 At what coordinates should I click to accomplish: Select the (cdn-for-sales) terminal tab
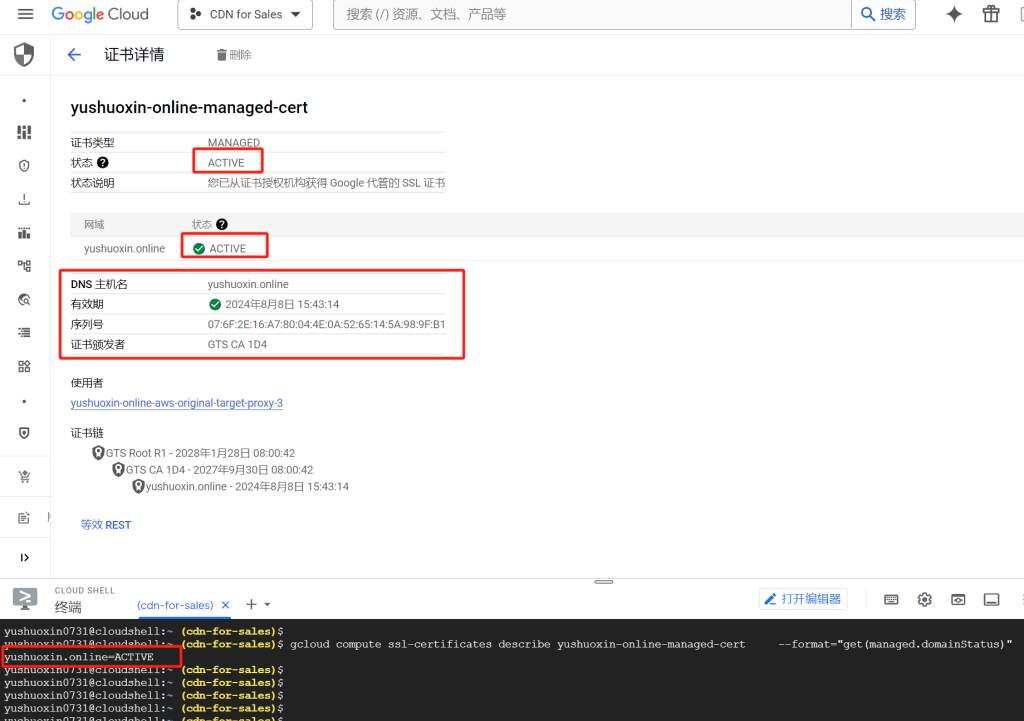click(x=175, y=605)
